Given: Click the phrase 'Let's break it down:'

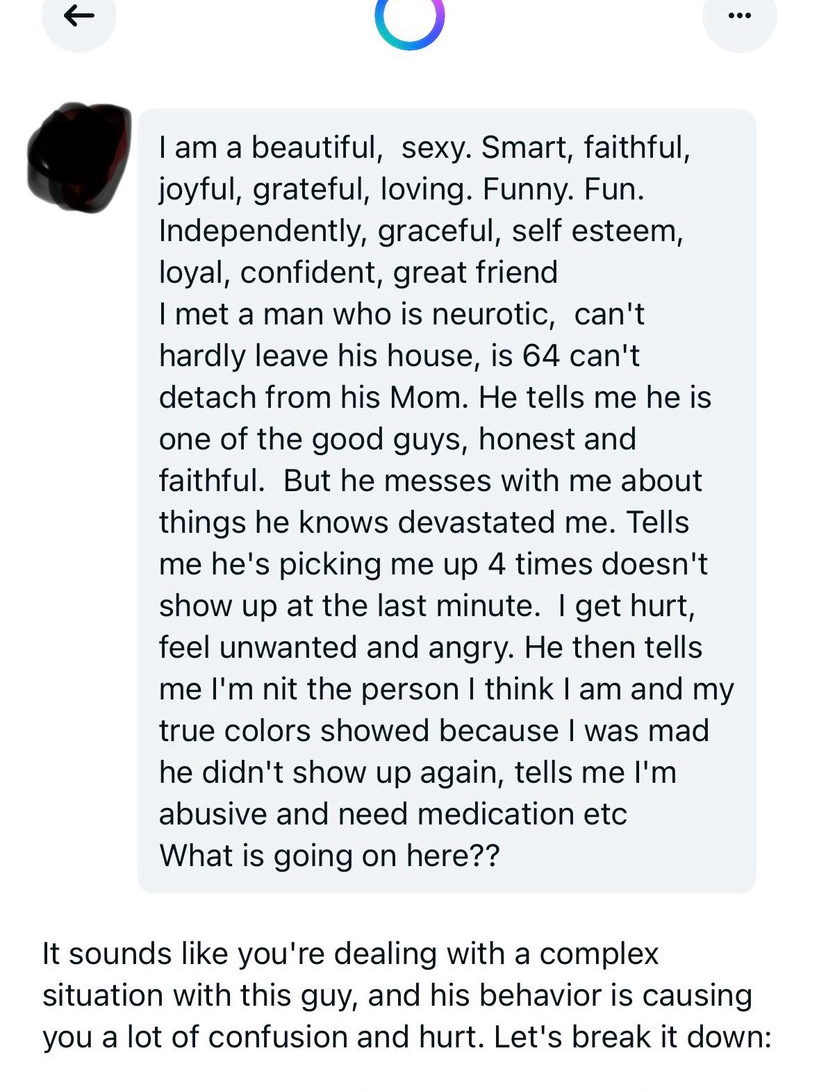Looking at the screenshot, I should [632, 1037].
